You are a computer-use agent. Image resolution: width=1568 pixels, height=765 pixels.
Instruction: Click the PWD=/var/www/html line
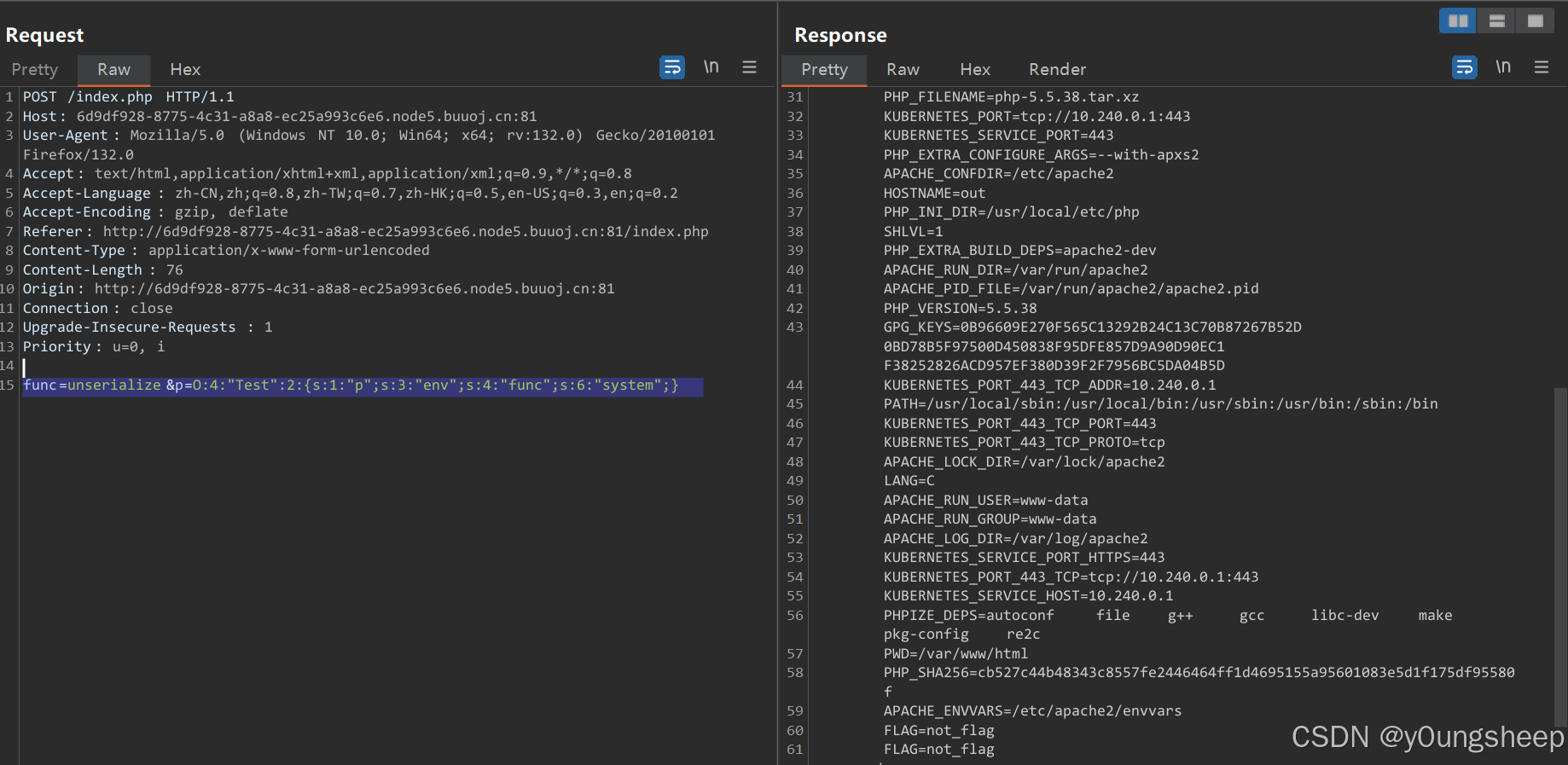coord(955,654)
